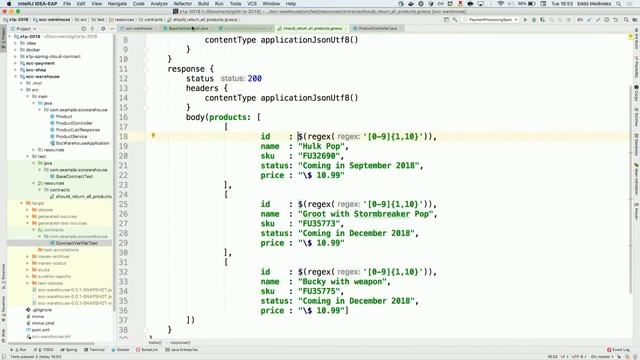Viewport: 640px width, 360px height.
Task: Click the Apple menu icon
Action: pos(9,4)
